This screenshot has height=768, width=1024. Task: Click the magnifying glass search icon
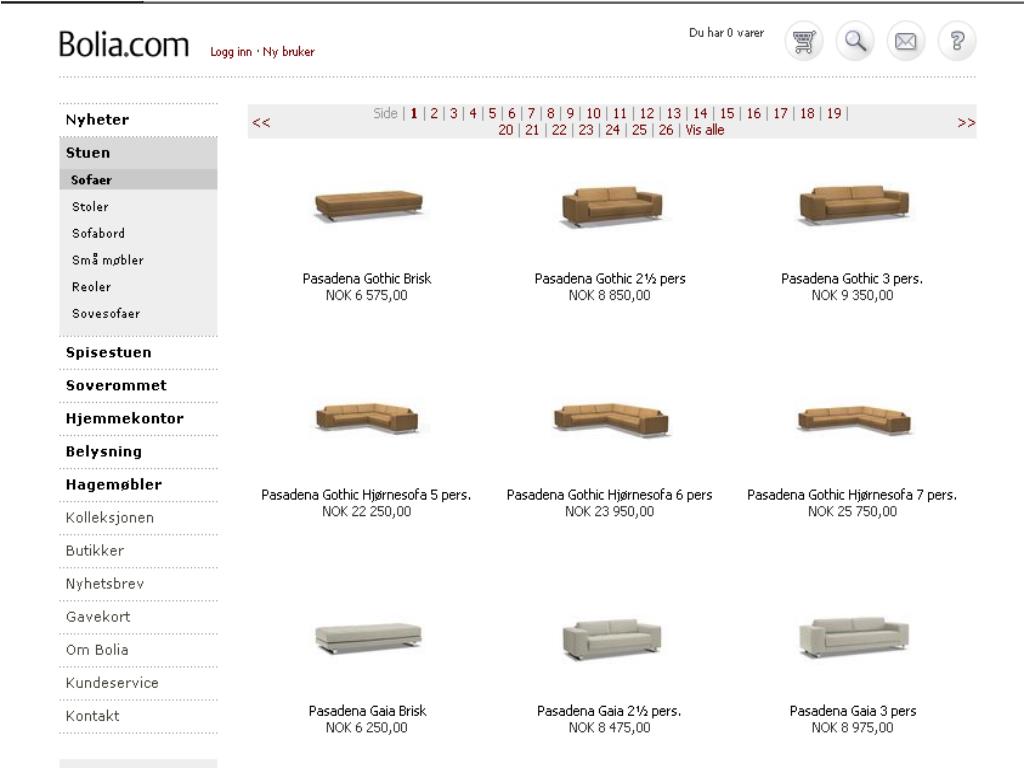(x=855, y=41)
